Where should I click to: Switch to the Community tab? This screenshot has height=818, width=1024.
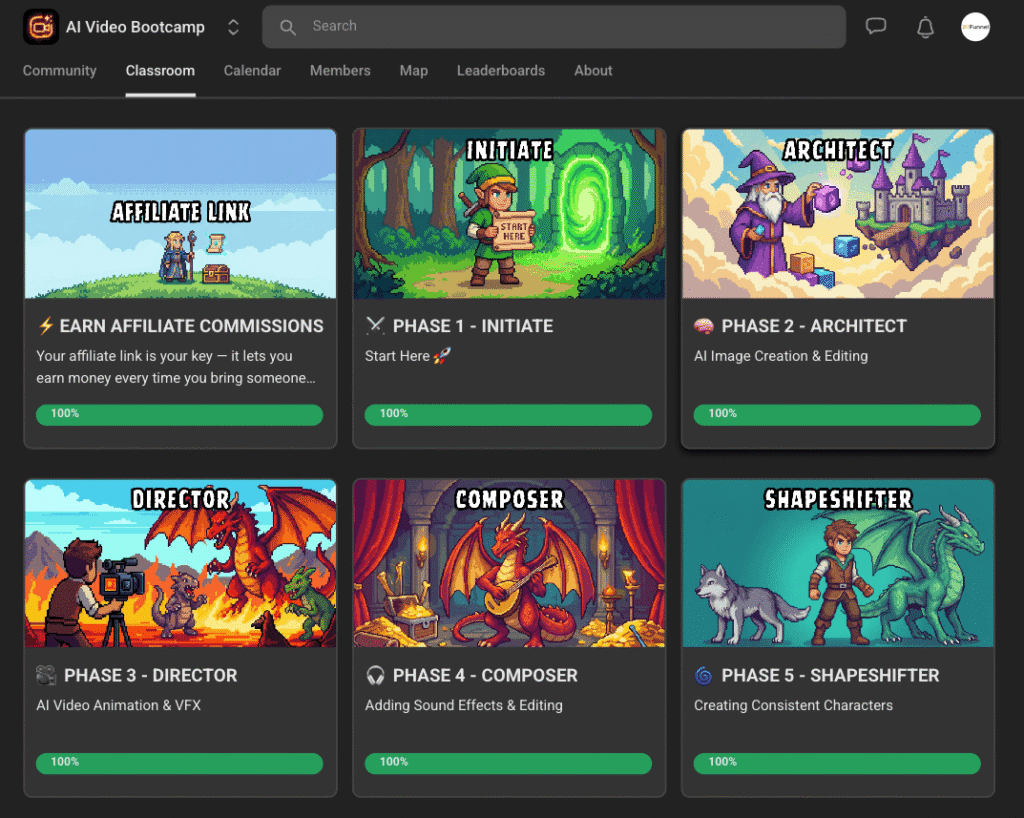point(60,71)
